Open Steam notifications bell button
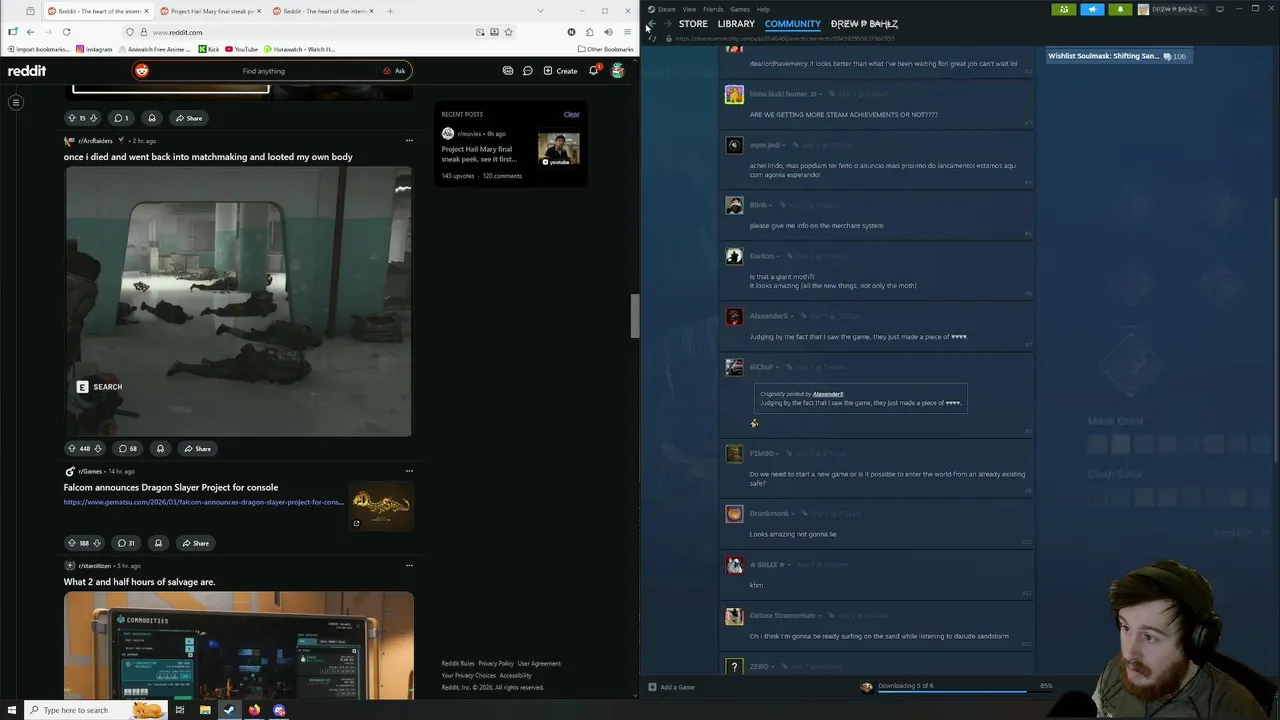 pyautogui.click(x=1120, y=9)
